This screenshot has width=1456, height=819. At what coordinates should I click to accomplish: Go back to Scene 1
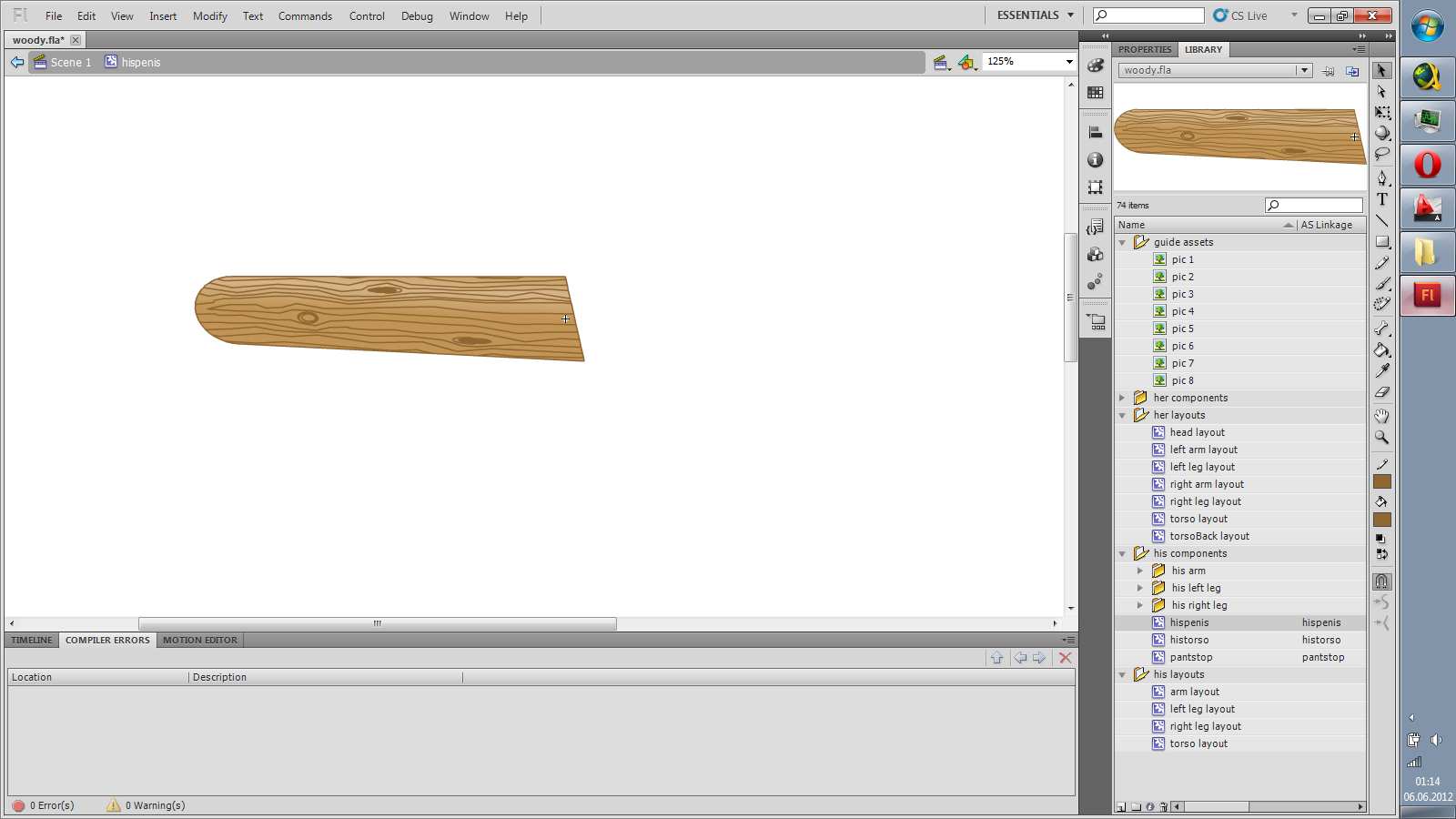[x=70, y=63]
